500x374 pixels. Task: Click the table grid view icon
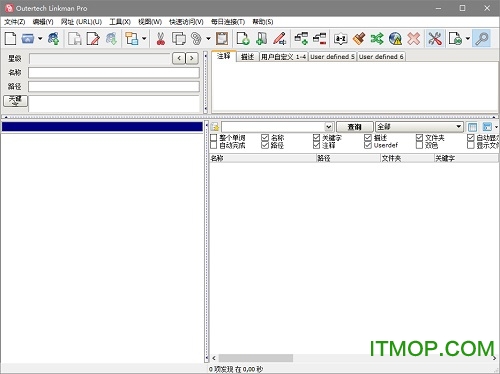pyautogui.click(x=472, y=127)
